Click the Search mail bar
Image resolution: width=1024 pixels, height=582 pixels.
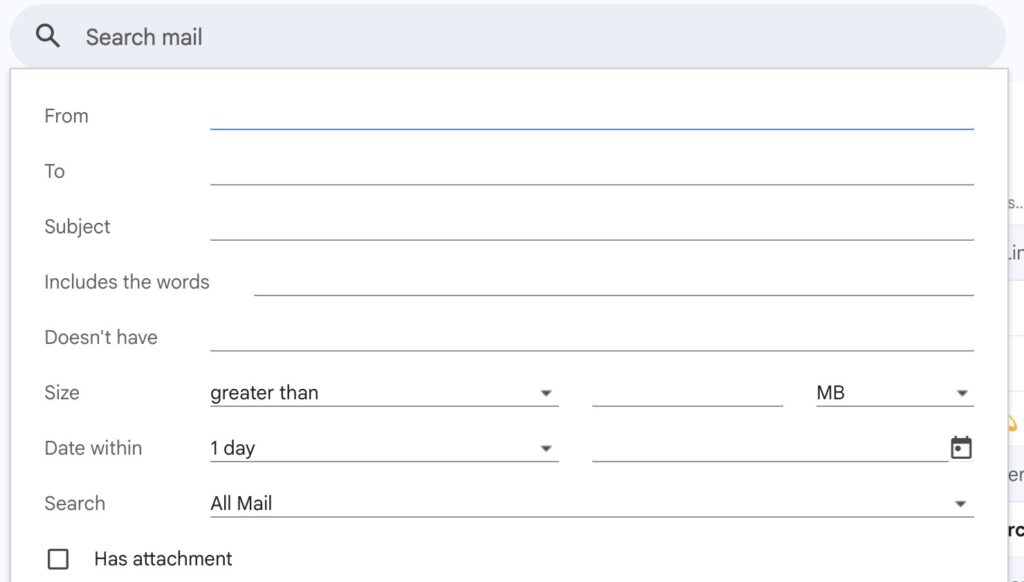point(500,37)
